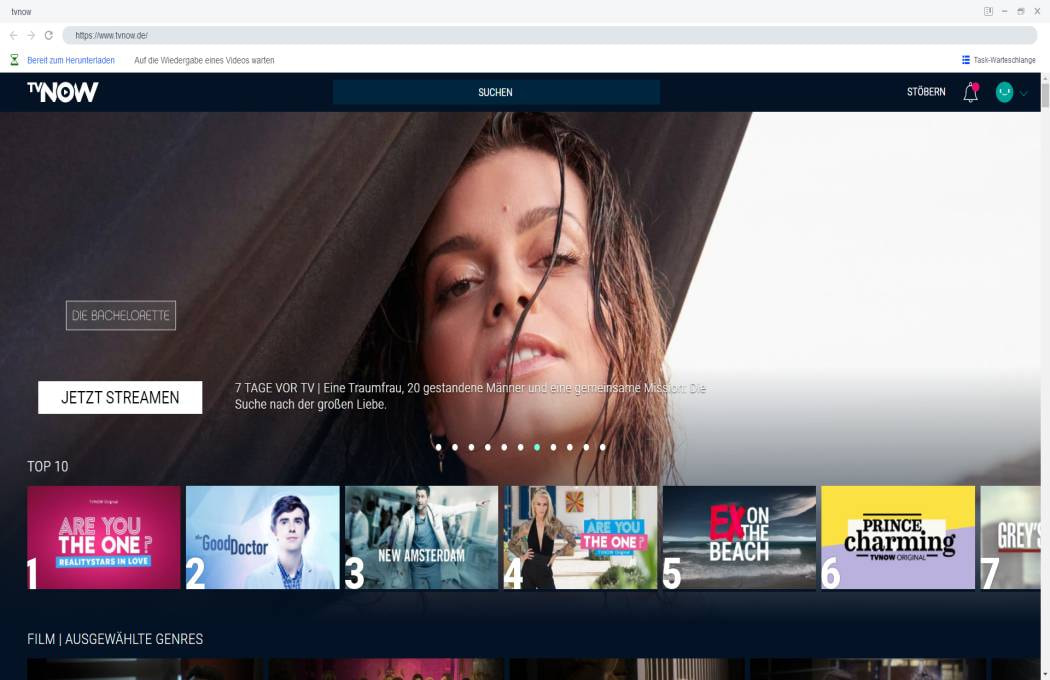Click the JETZT STREAMEN button
The image size is (1050, 680).
(120, 397)
